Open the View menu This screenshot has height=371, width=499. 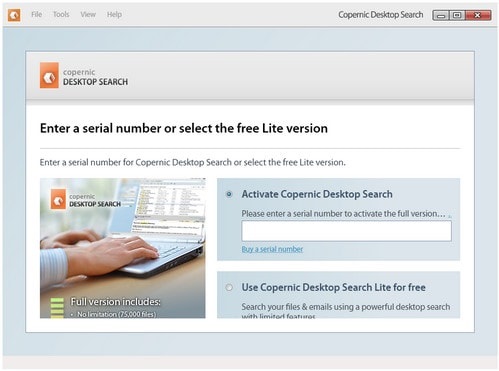88,14
